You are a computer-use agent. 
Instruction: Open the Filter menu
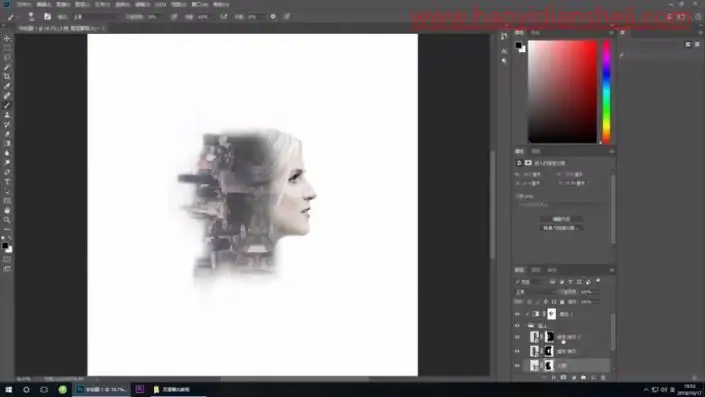142,4
